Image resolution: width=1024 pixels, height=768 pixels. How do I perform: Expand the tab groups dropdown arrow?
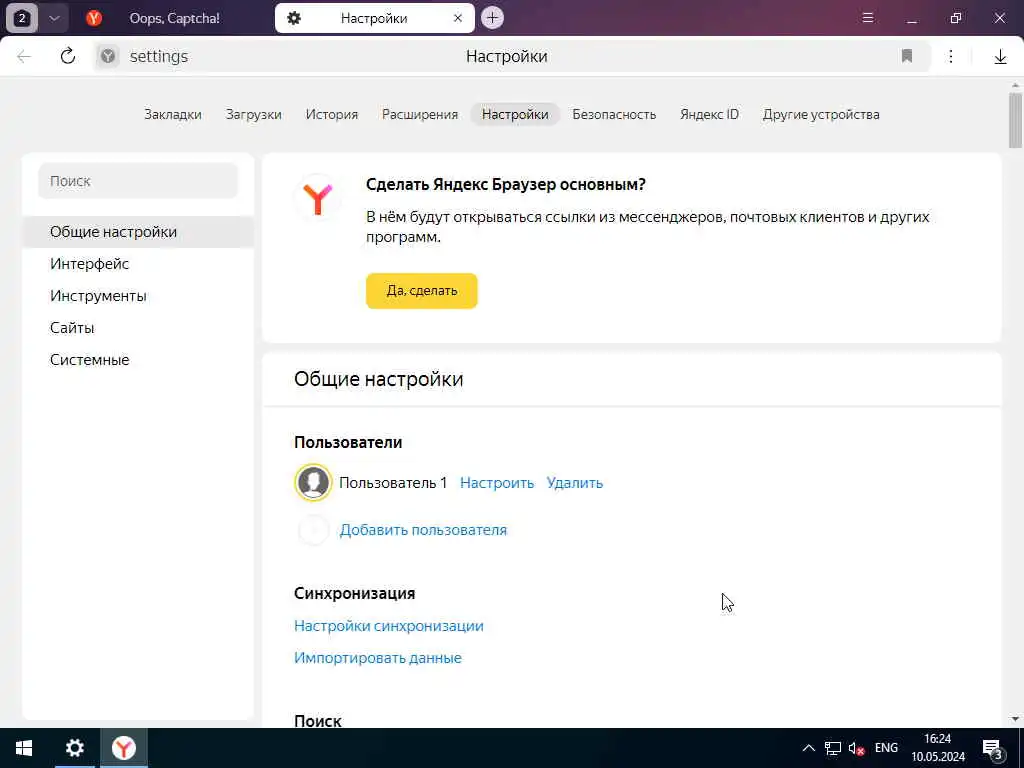coord(54,18)
